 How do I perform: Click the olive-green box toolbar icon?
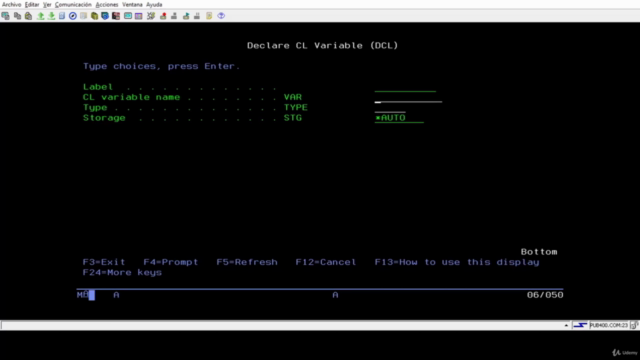point(94,16)
